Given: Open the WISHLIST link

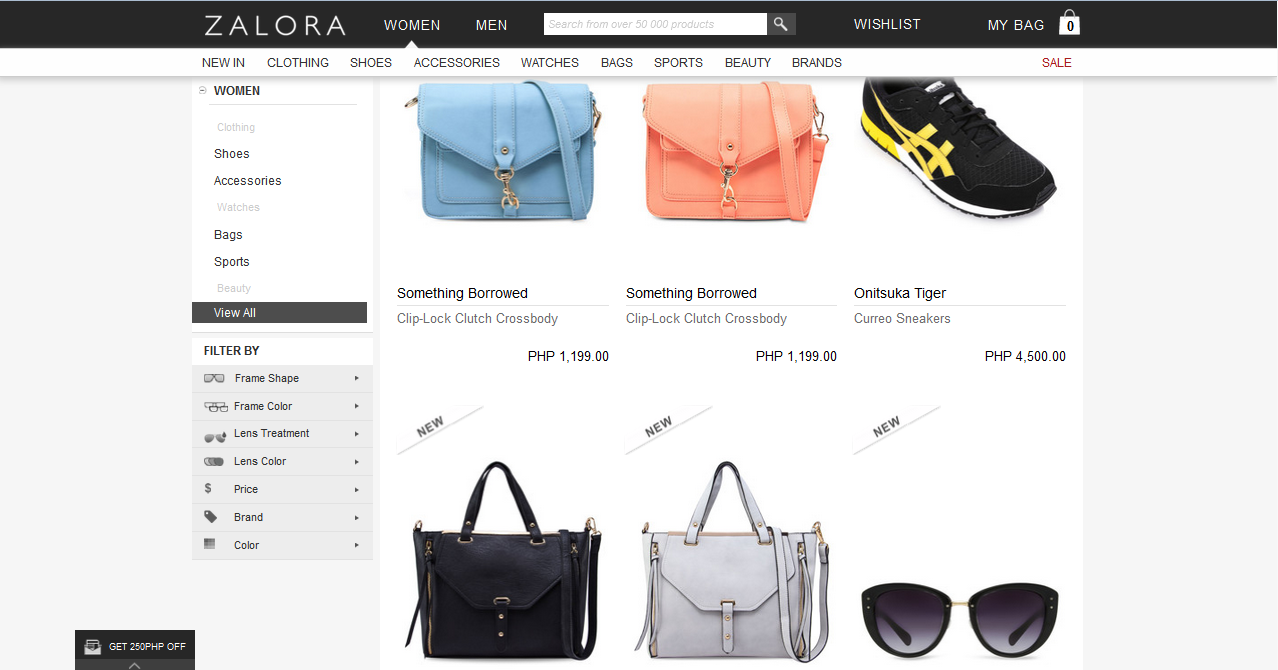Looking at the screenshot, I should click(x=887, y=24).
